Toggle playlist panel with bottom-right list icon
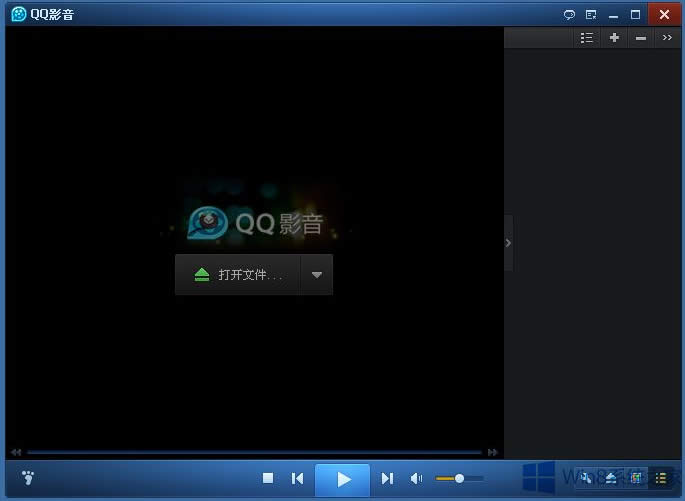 coord(661,479)
